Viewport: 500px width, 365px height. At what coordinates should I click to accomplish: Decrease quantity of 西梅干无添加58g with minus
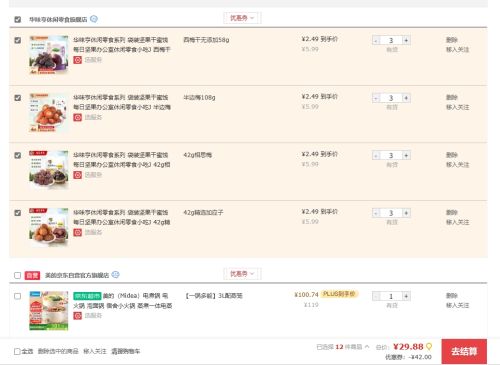click(x=376, y=40)
